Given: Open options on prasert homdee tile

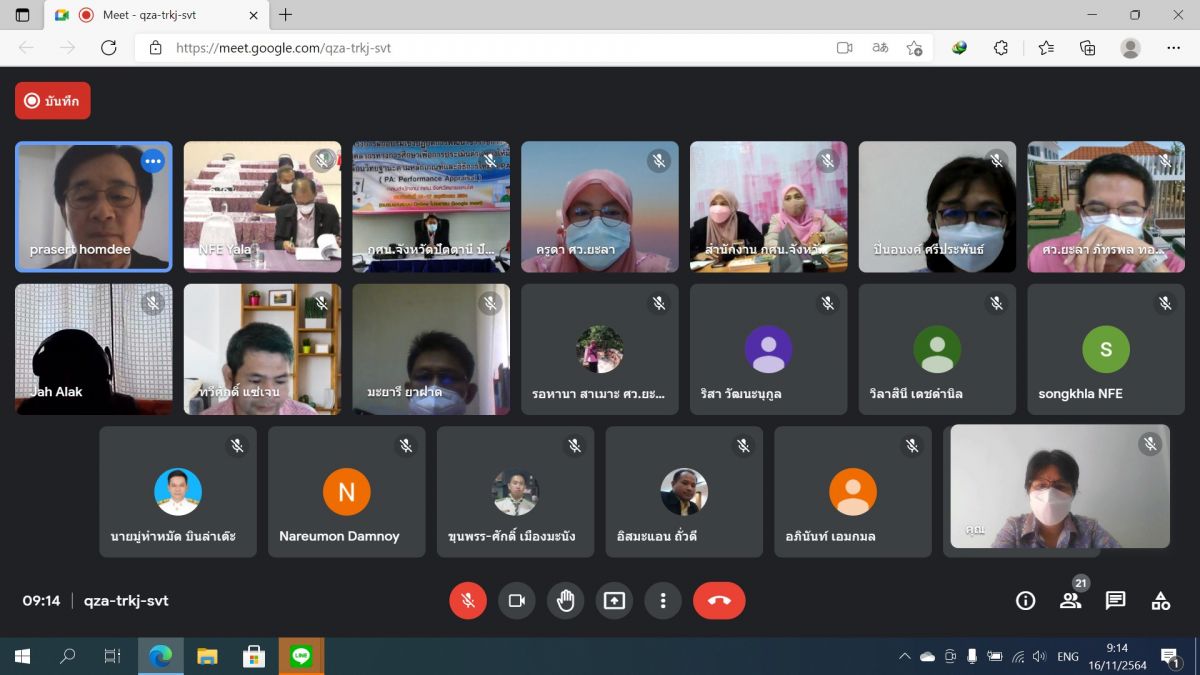Looking at the screenshot, I should pos(152,160).
